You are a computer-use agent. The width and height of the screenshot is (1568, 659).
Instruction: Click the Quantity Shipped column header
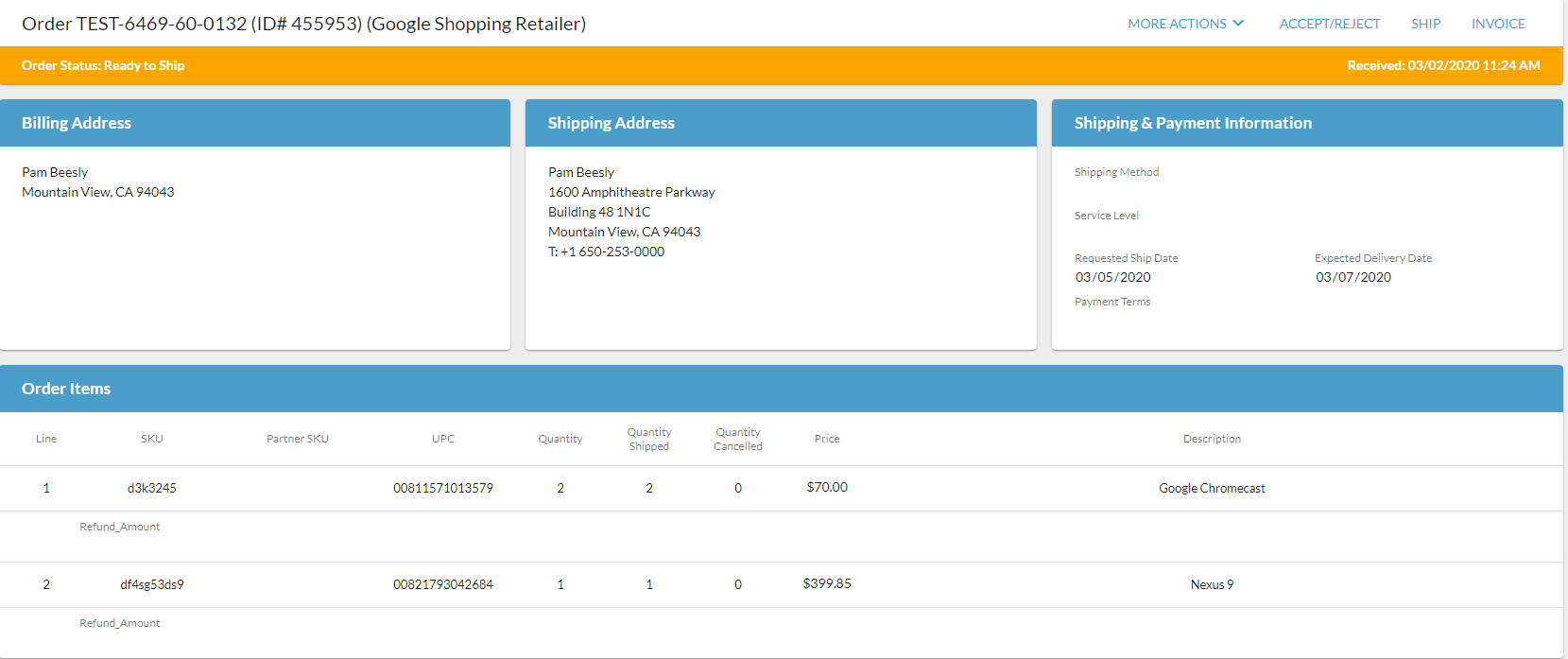click(649, 439)
